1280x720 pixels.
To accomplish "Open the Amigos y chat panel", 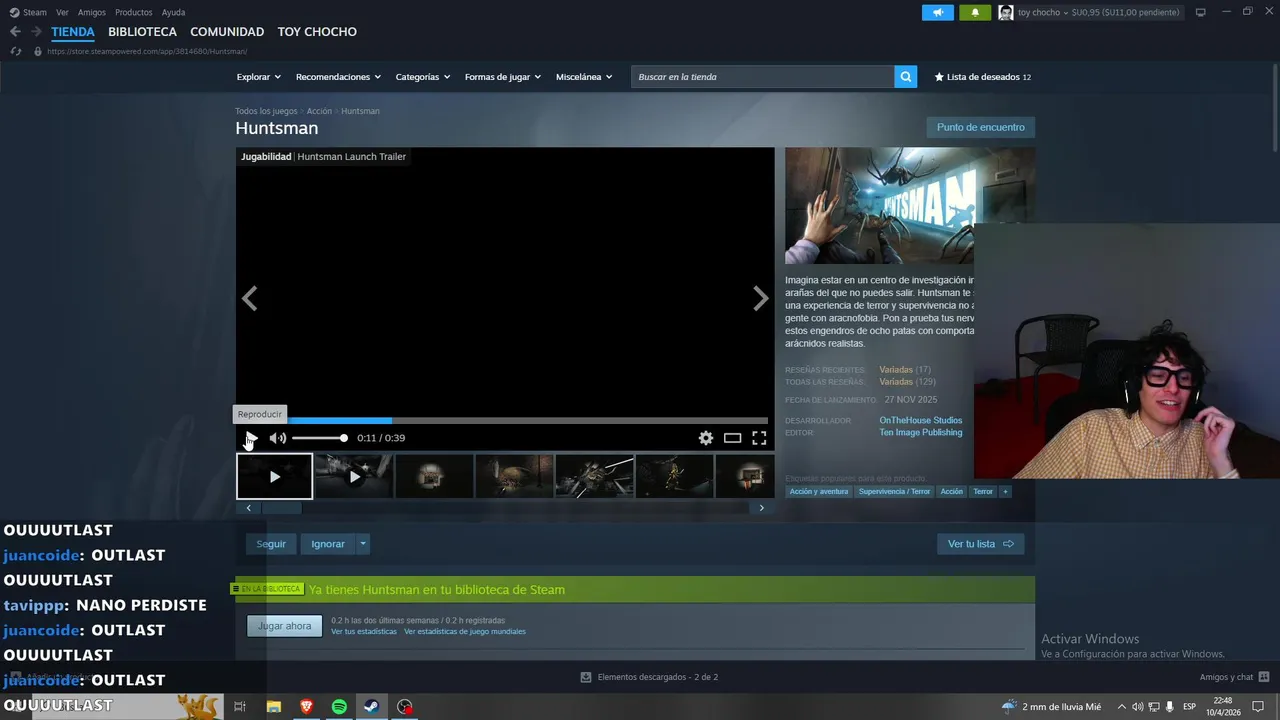I will pos(1235,677).
